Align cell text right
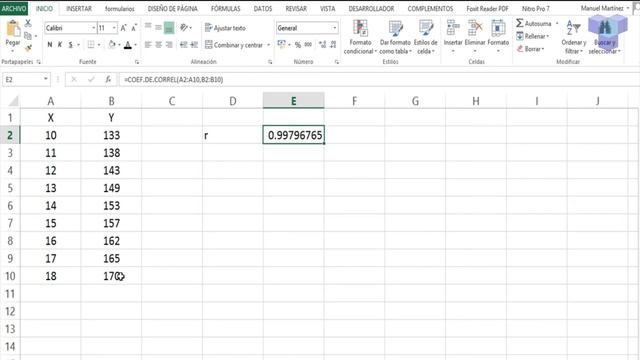640x360 pixels. point(169,44)
